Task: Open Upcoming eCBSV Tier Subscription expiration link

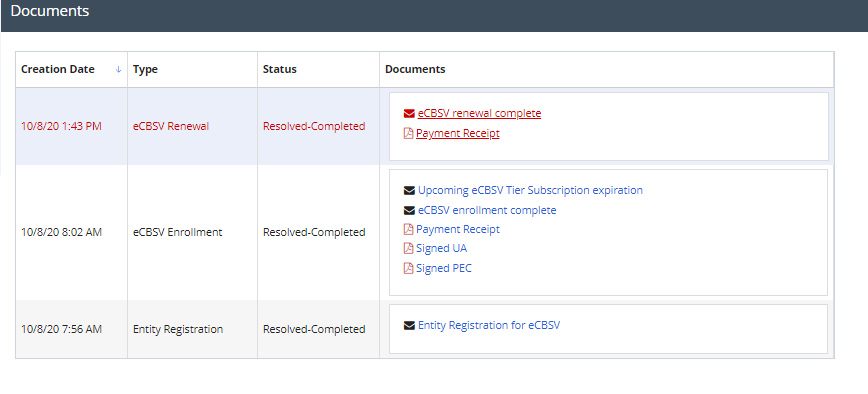Action: [530, 190]
